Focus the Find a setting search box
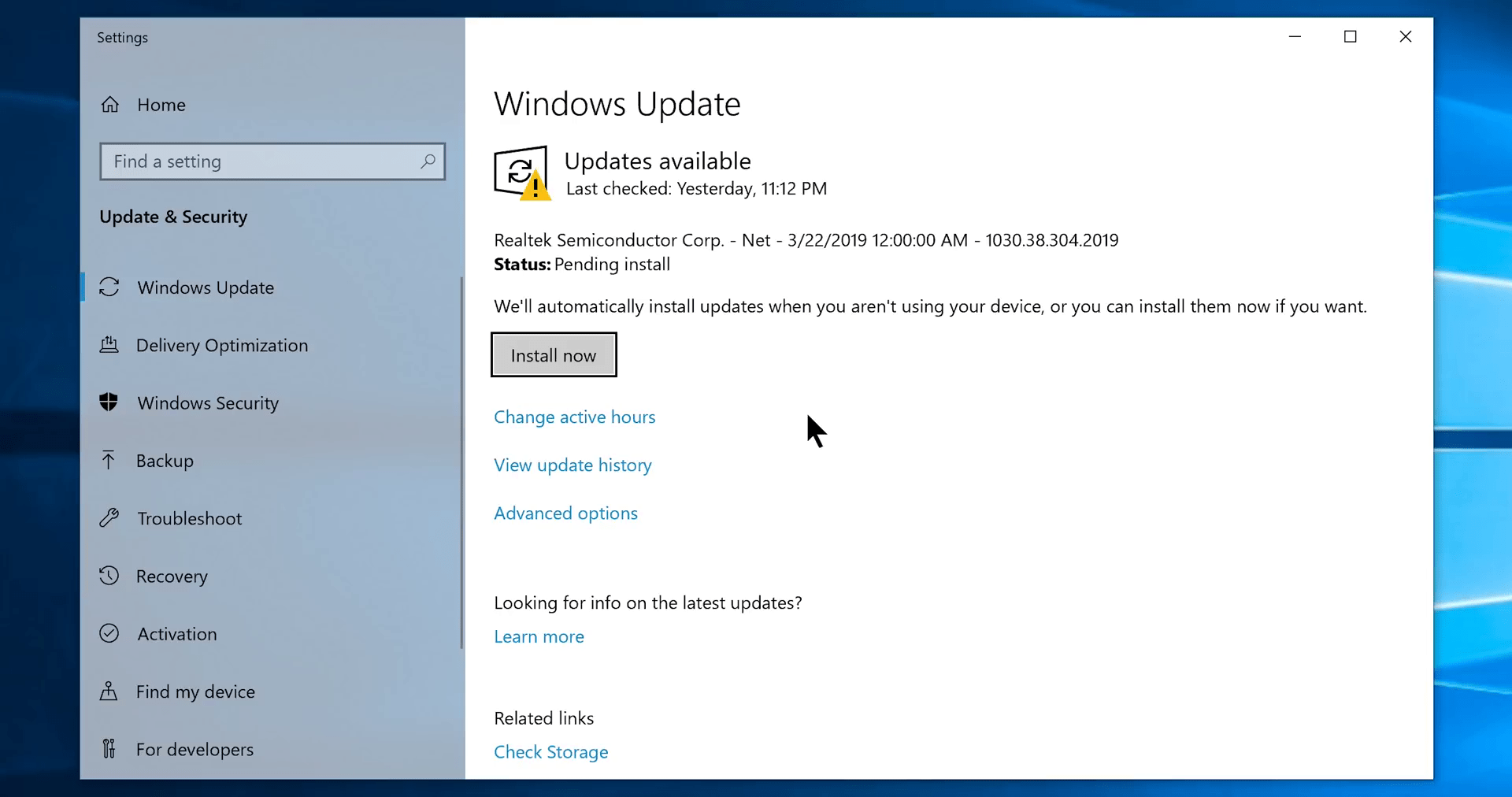The image size is (1512, 797). (x=272, y=161)
